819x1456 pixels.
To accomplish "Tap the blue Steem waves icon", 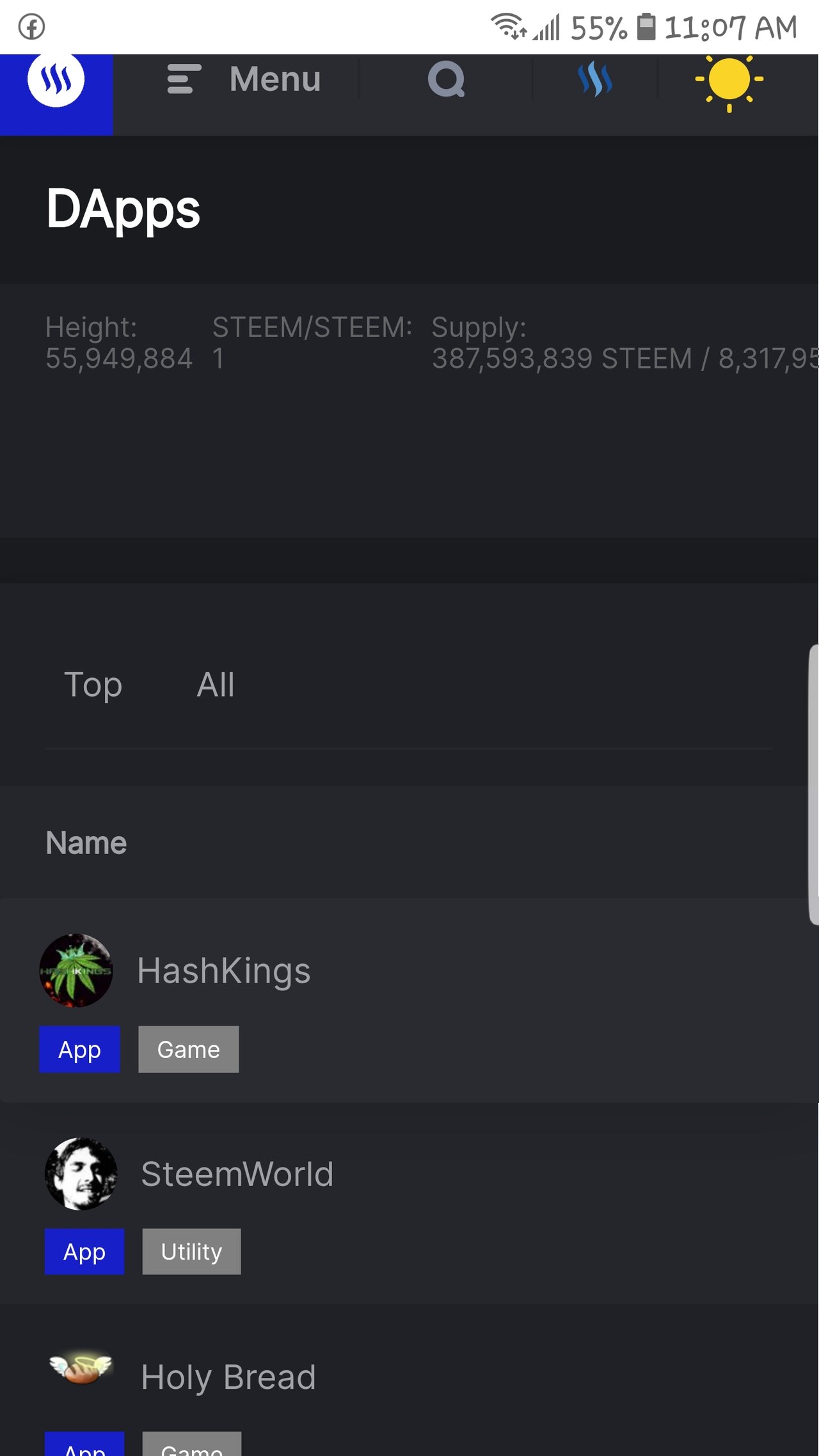I will (x=595, y=79).
